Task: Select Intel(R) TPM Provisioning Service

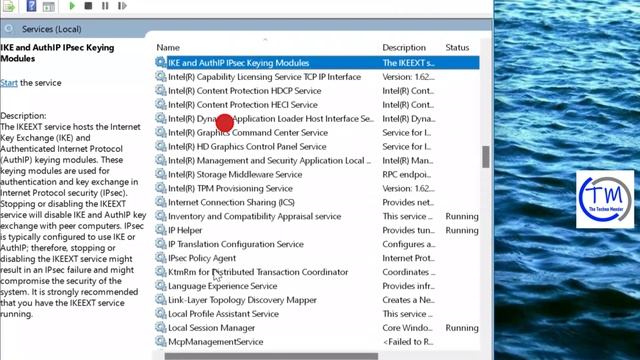Action: [x=230, y=188]
